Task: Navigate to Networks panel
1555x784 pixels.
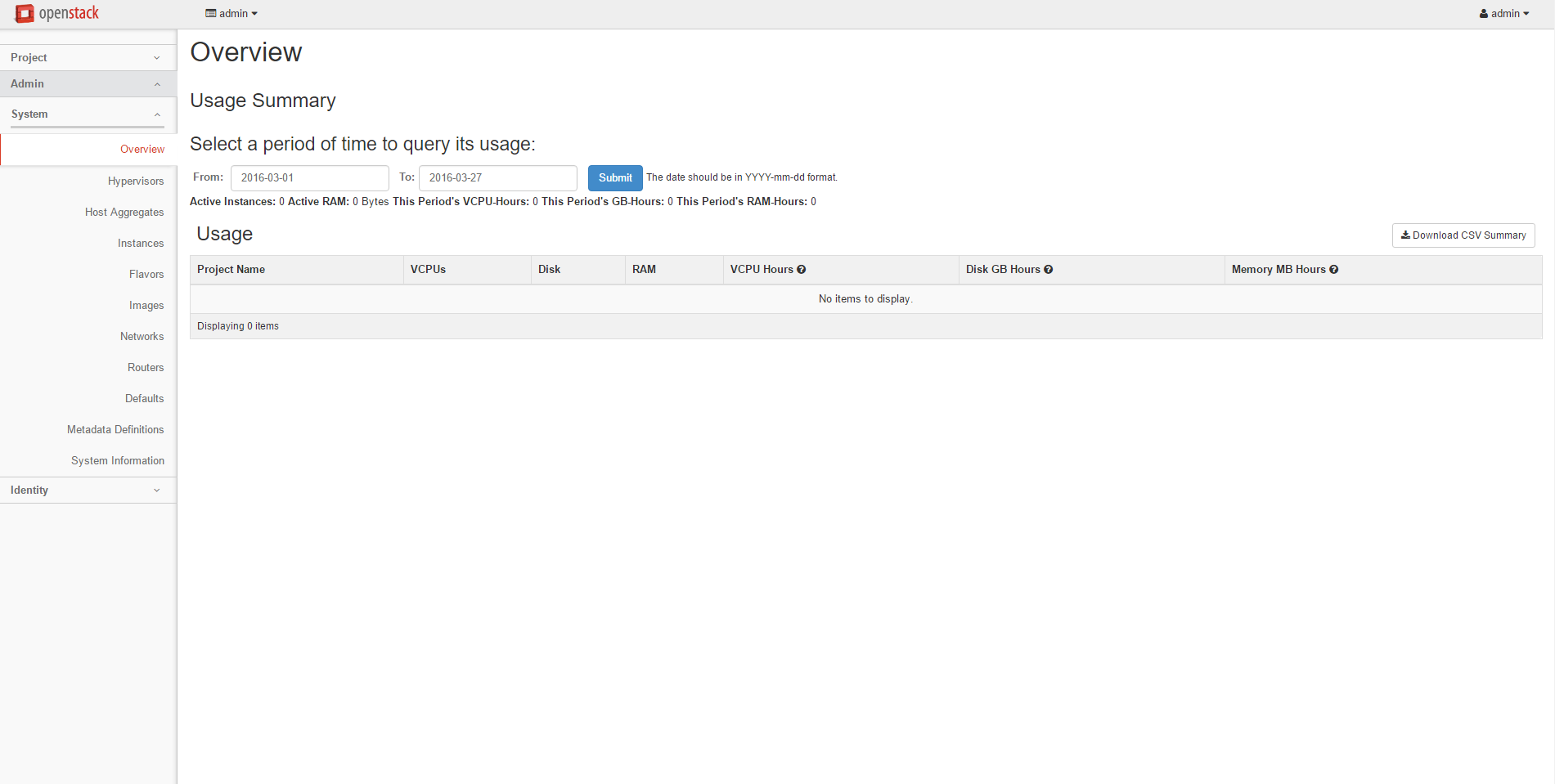Action: click(142, 337)
